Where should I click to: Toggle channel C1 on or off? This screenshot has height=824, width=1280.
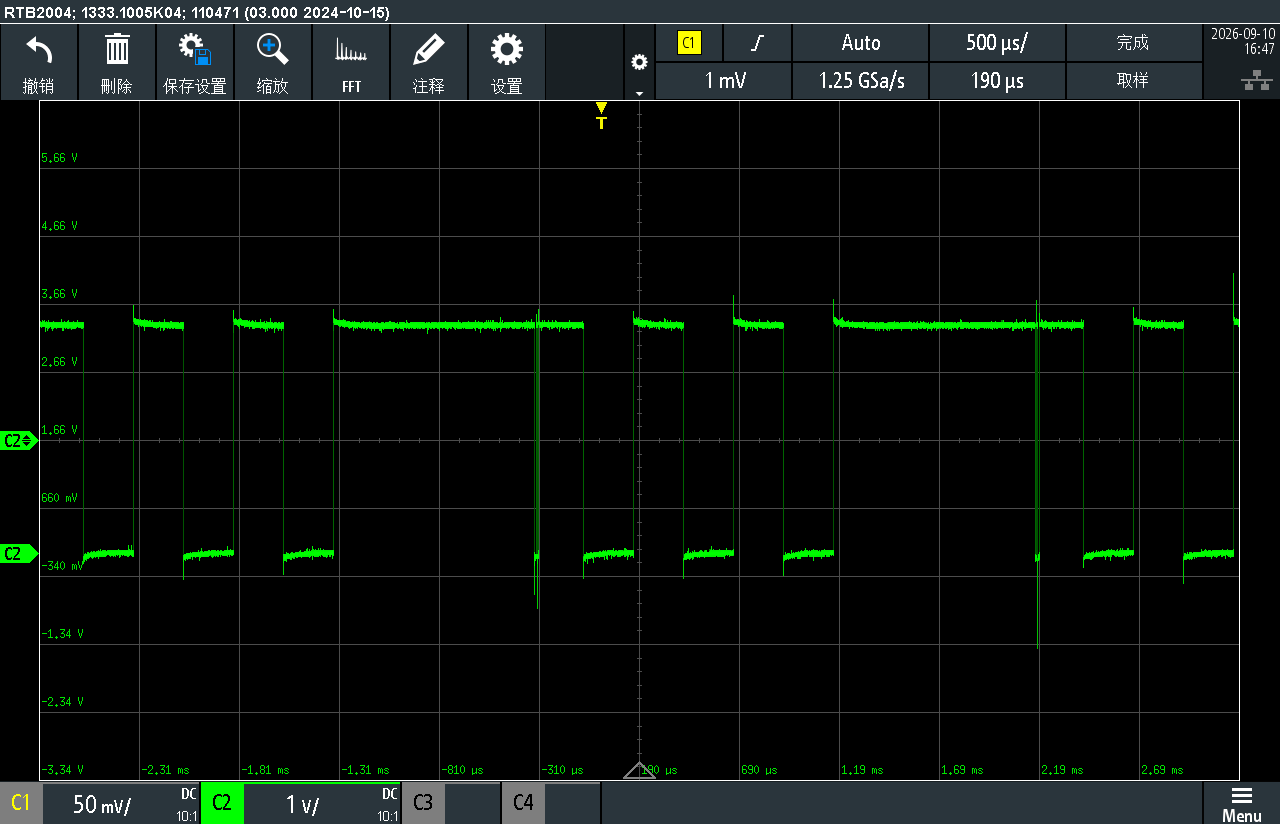[21, 803]
